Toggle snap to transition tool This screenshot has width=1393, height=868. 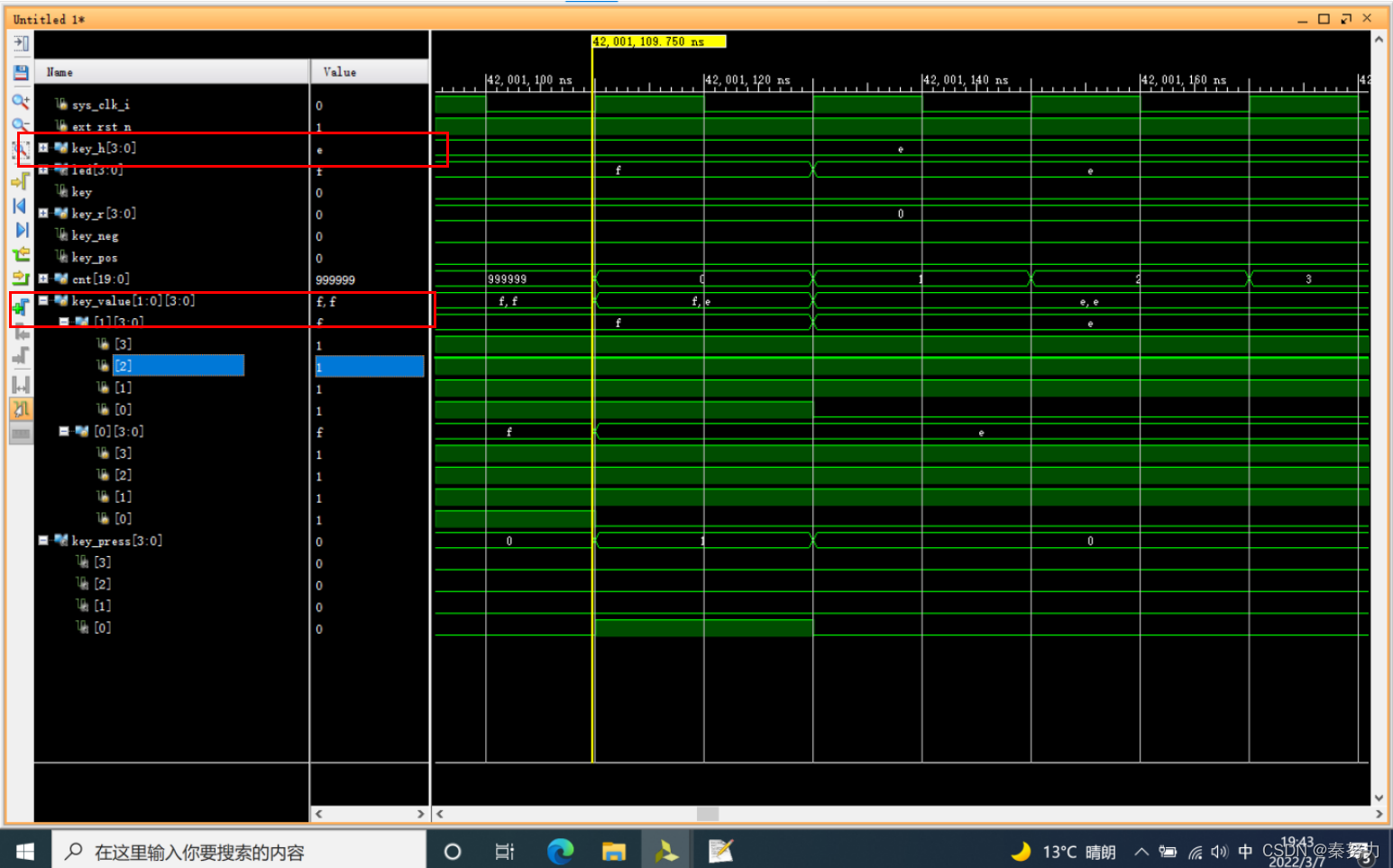pyautogui.click(x=21, y=409)
